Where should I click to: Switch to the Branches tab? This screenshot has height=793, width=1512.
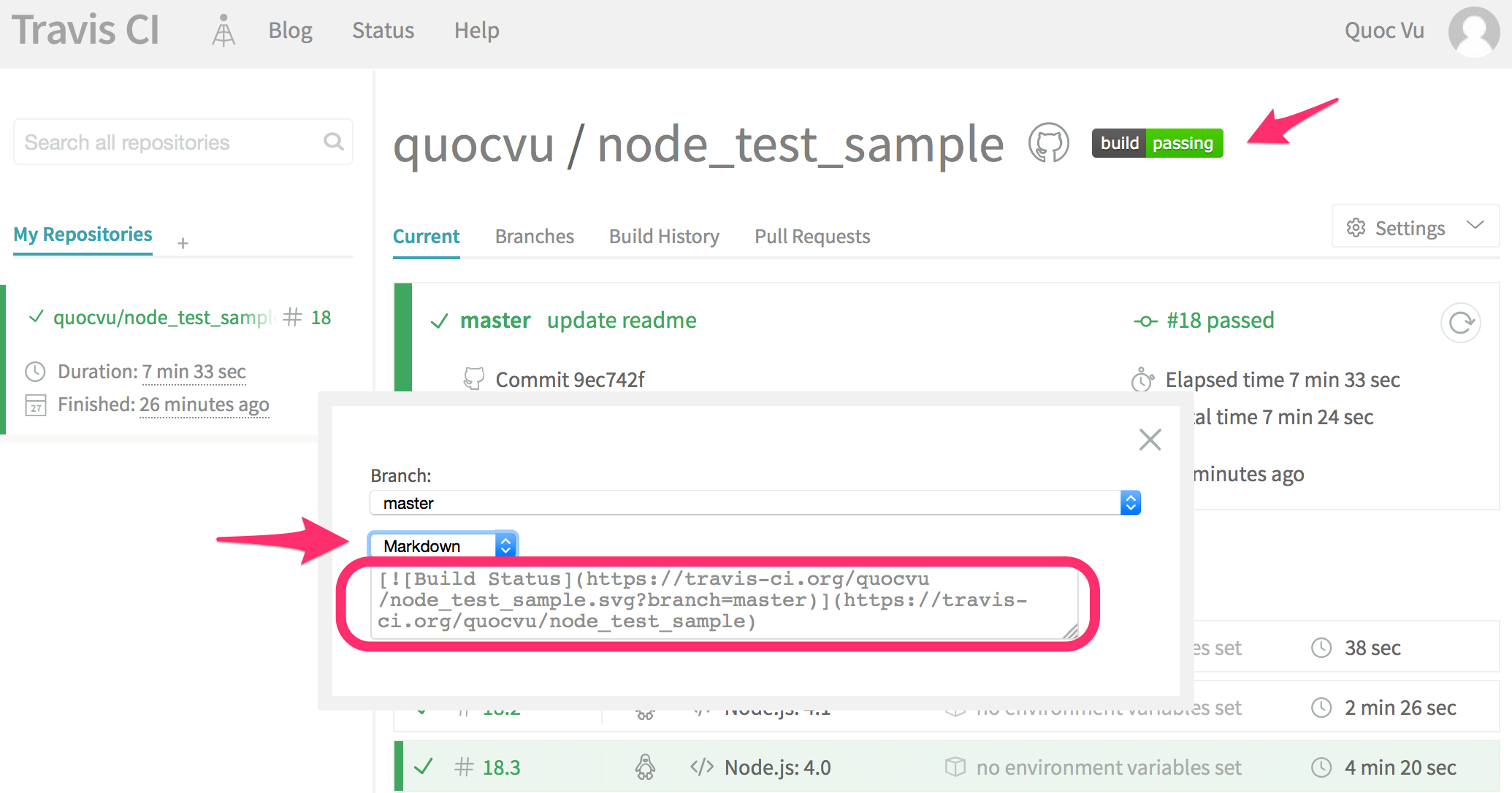535,237
